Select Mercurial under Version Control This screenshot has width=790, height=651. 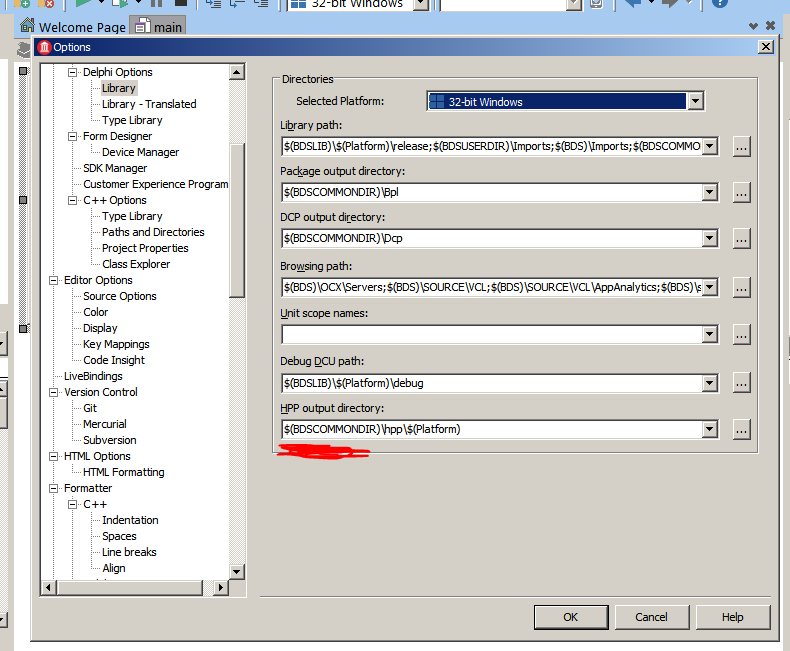click(x=105, y=424)
